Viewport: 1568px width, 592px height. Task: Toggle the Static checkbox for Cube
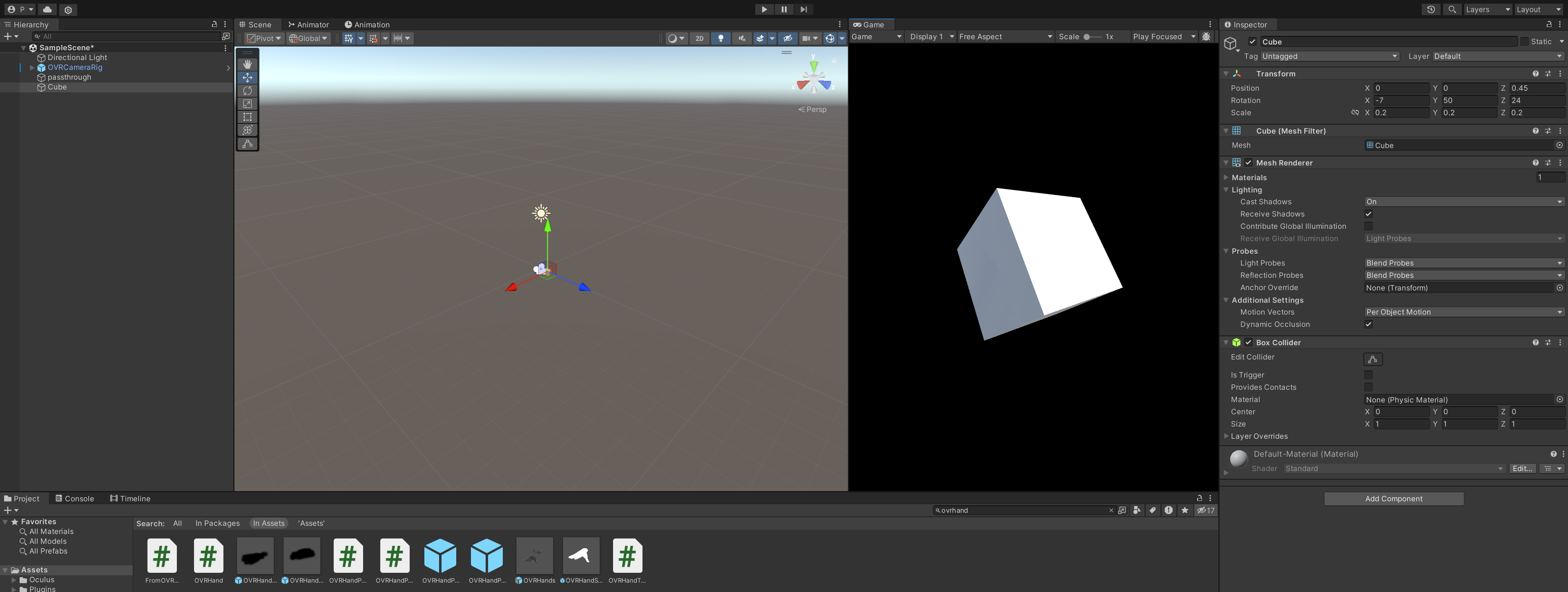tap(1524, 41)
